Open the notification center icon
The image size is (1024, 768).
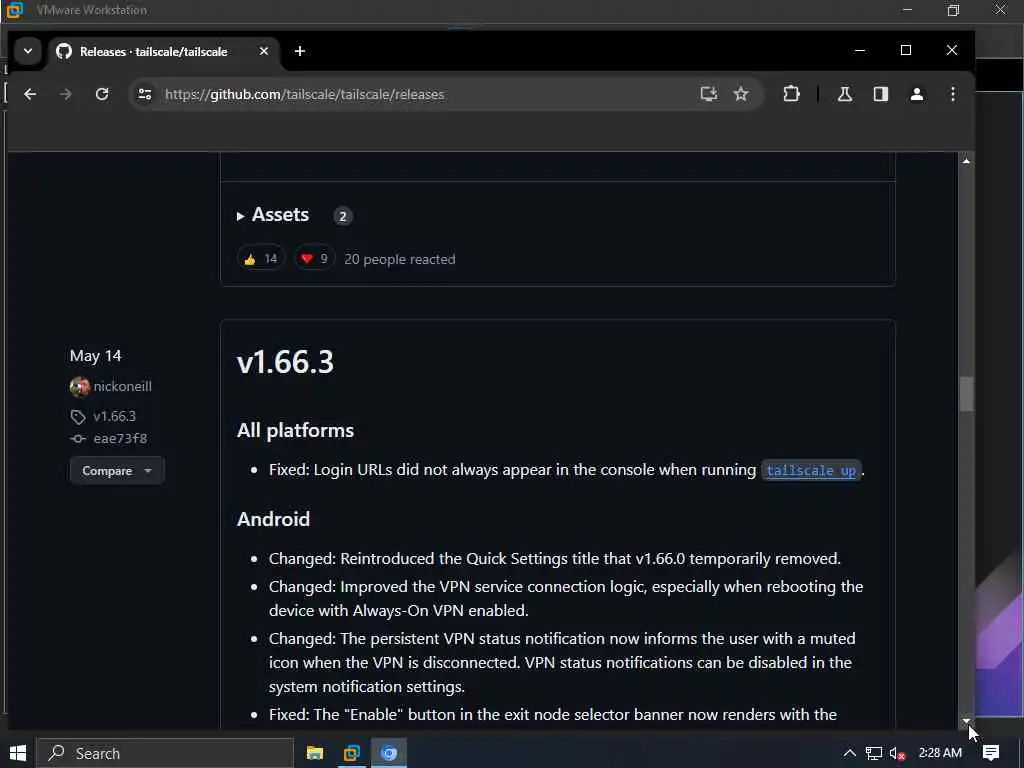point(991,753)
